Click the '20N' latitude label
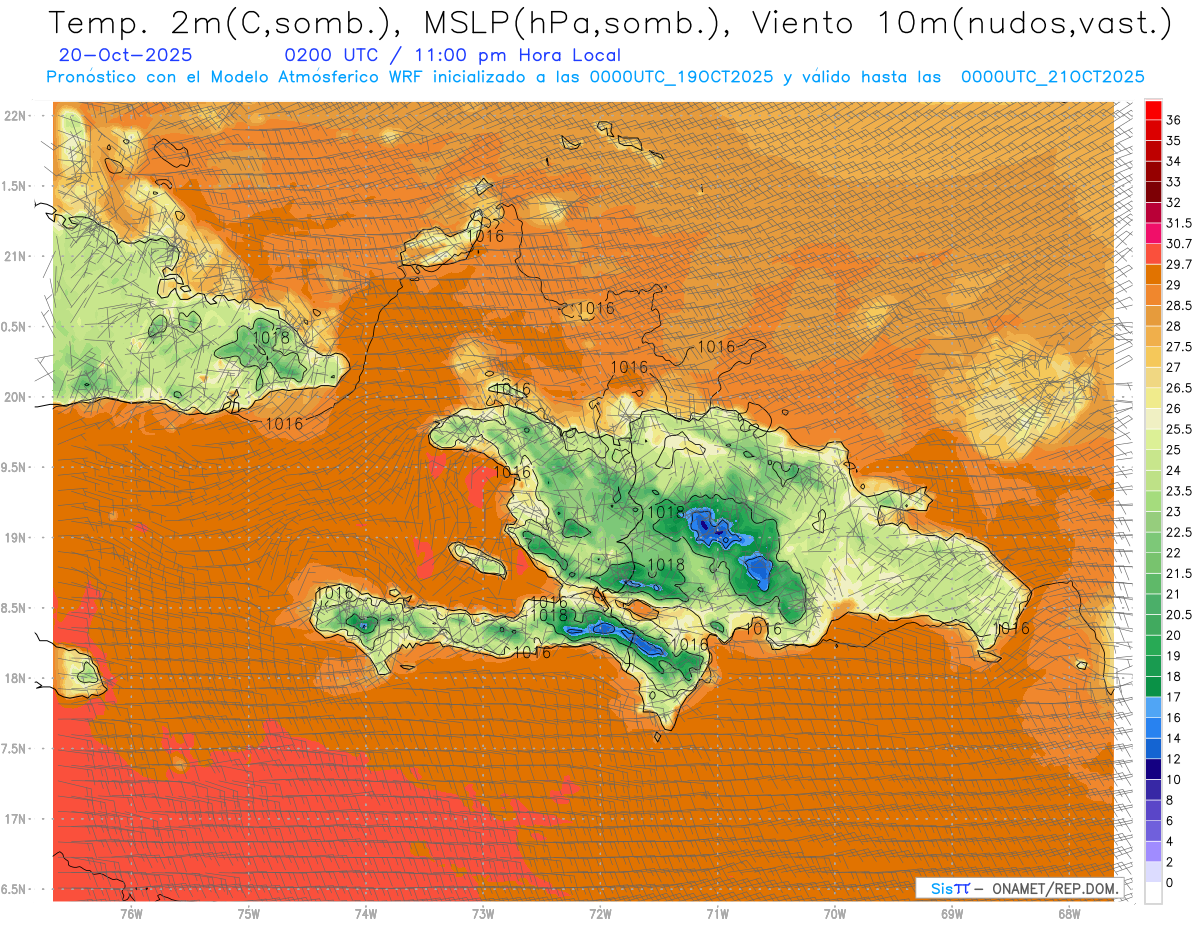This screenshot has height=927, width=1200. tap(14, 397)
